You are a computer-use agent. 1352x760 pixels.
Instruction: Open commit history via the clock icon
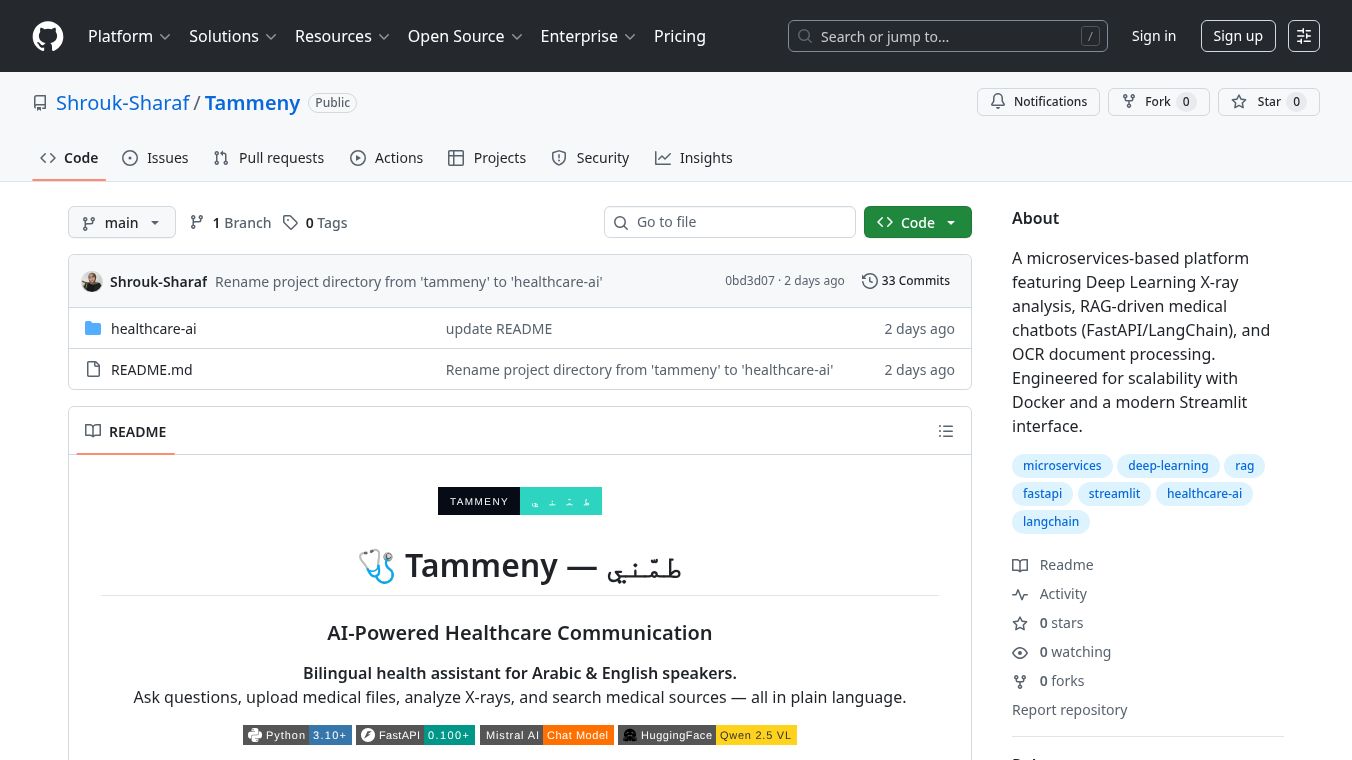pos(869,281)
